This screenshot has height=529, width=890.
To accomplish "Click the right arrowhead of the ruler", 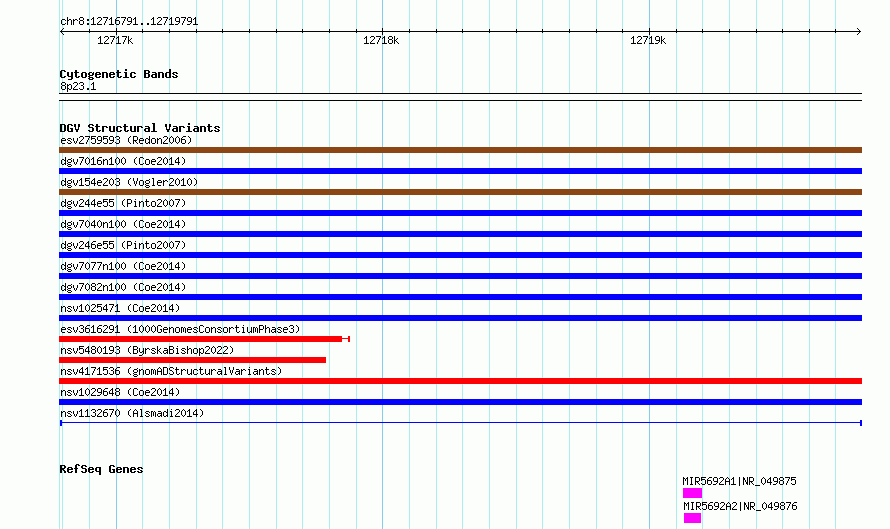I will pyautogui.click(x=859, y=32).
